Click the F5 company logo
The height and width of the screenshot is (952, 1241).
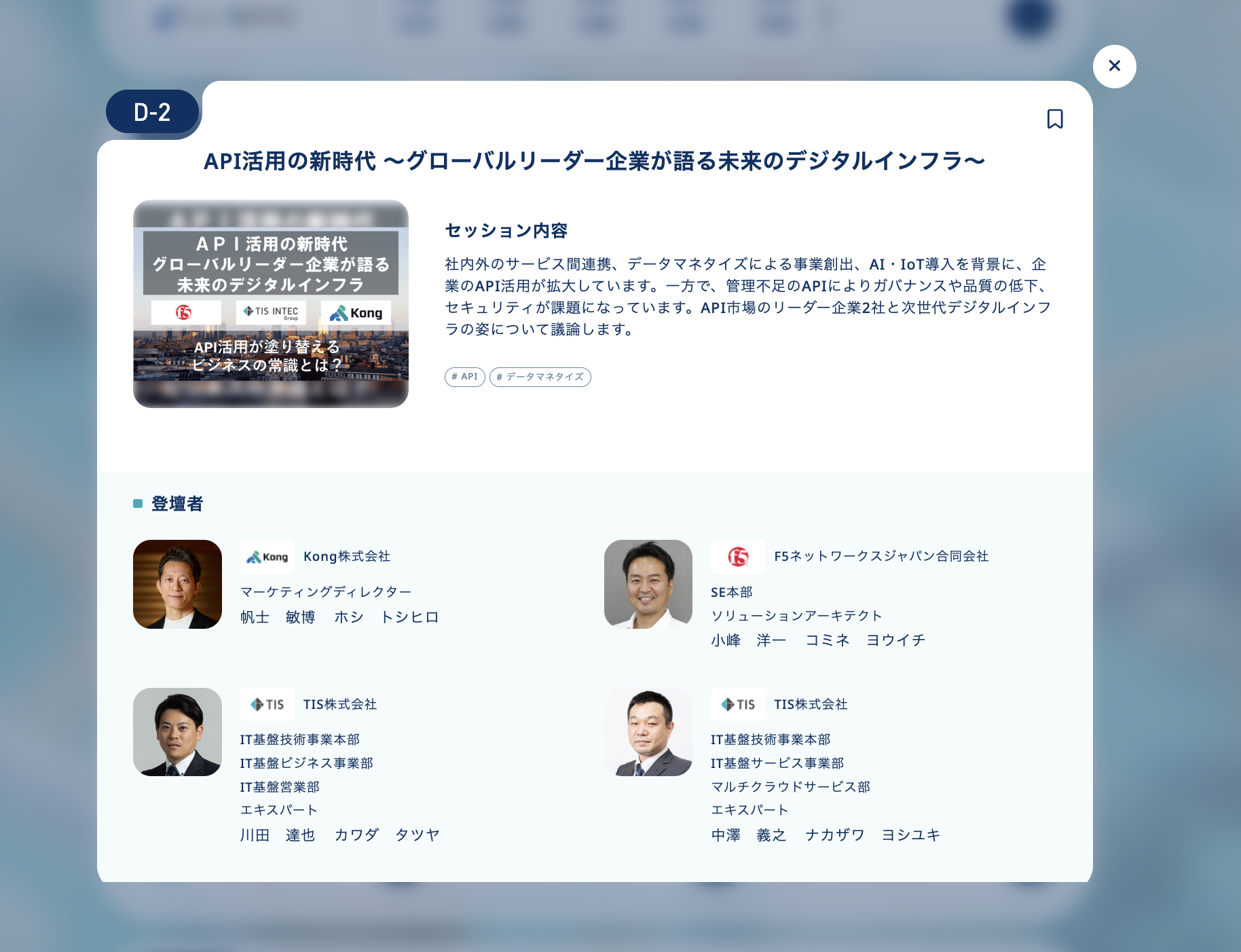coord(738,557)
